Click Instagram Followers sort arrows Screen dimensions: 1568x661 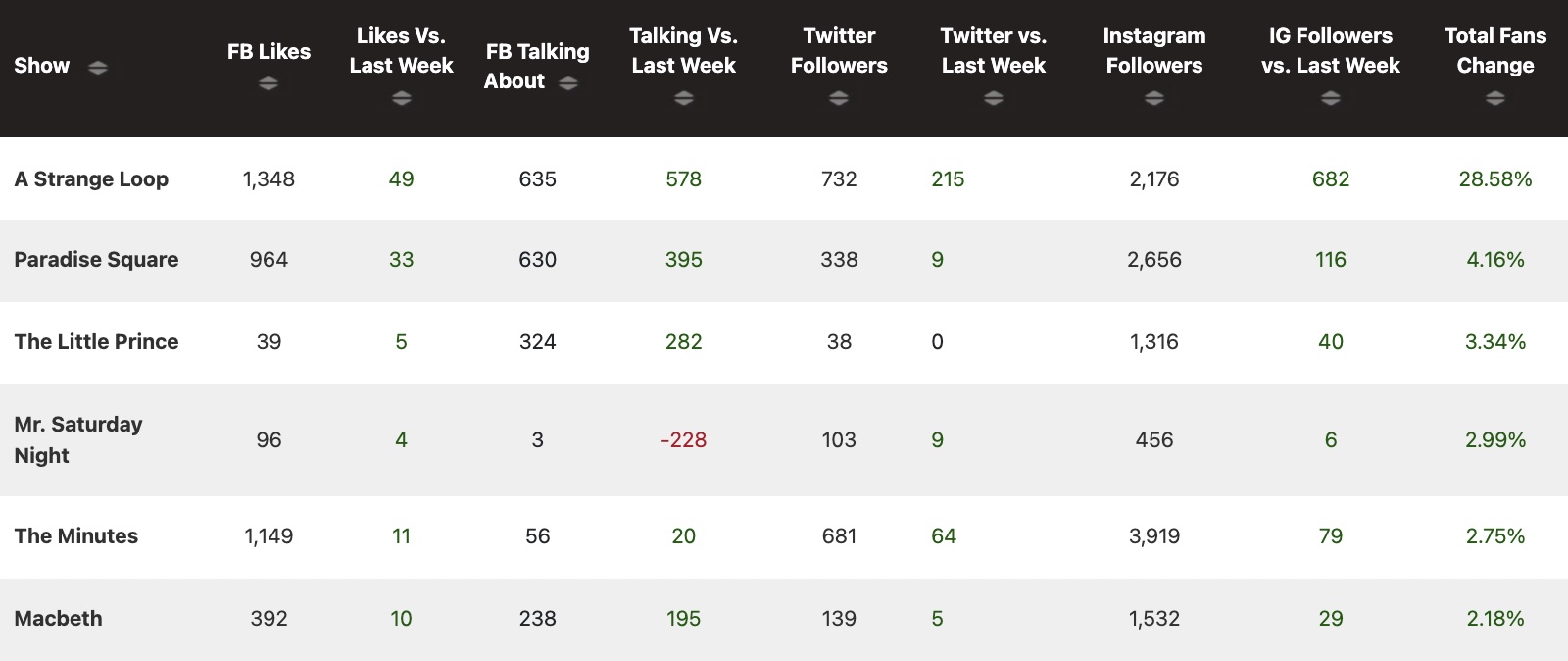1153,98
